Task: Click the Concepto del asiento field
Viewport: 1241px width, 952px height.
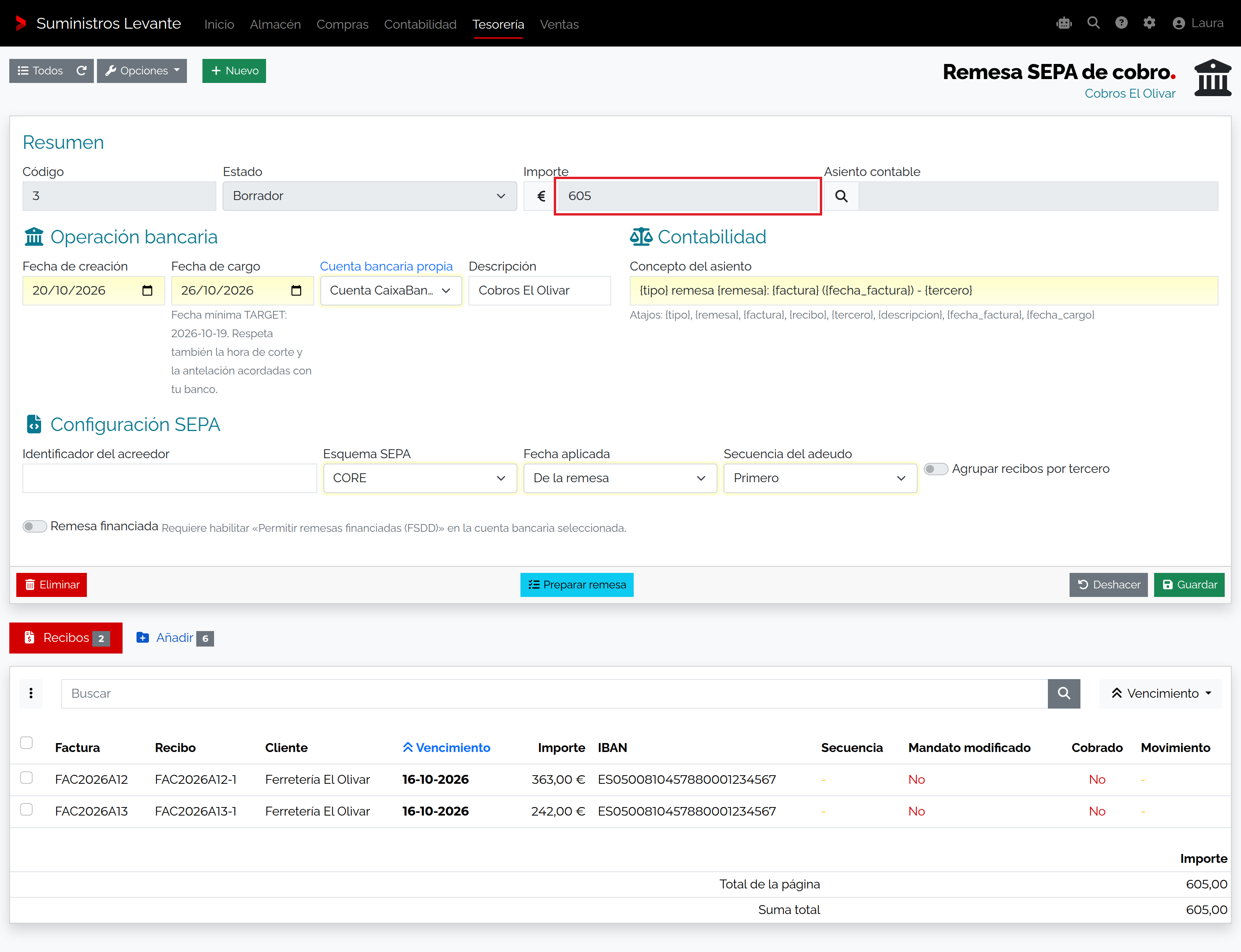Action: click(x=923, y=291)
